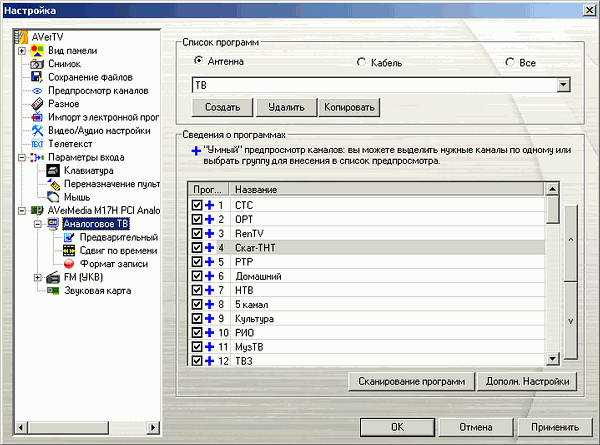Click tree panel horizontal scrollbar right arrow
Screen dimensions: 600x445
pyautogui.click(x=153, y=427)
